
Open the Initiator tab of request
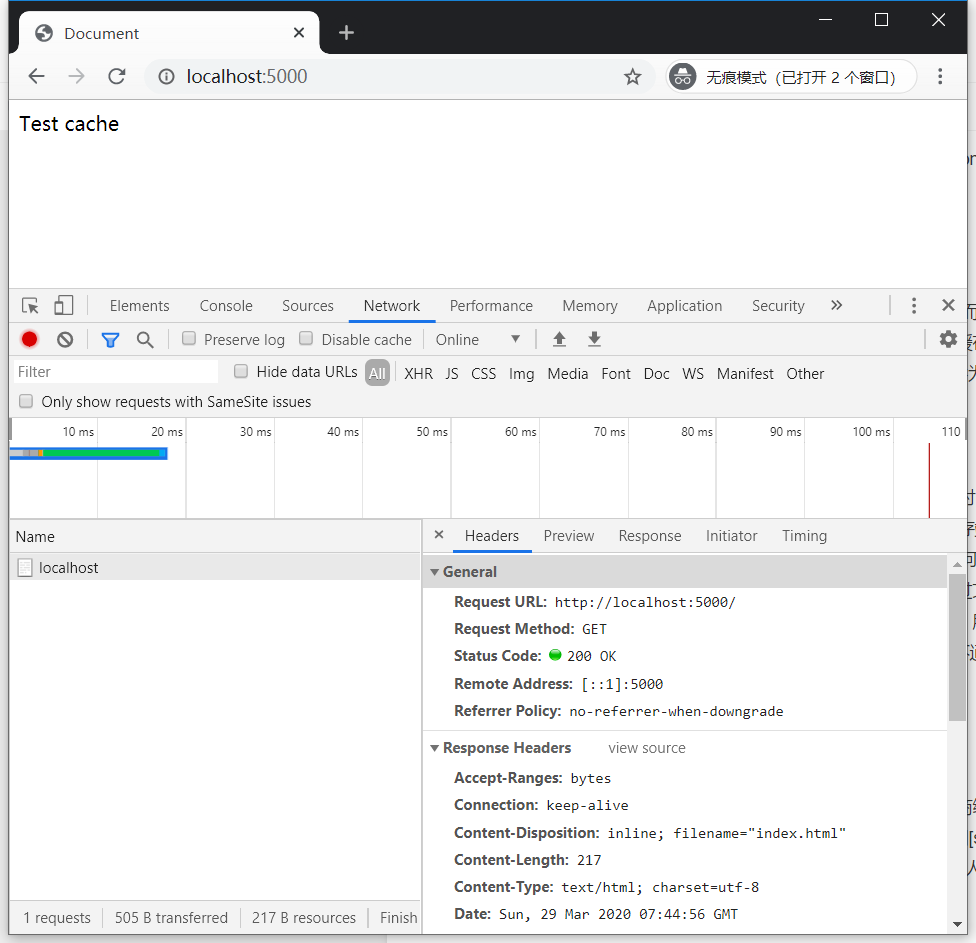click(731, 536)
